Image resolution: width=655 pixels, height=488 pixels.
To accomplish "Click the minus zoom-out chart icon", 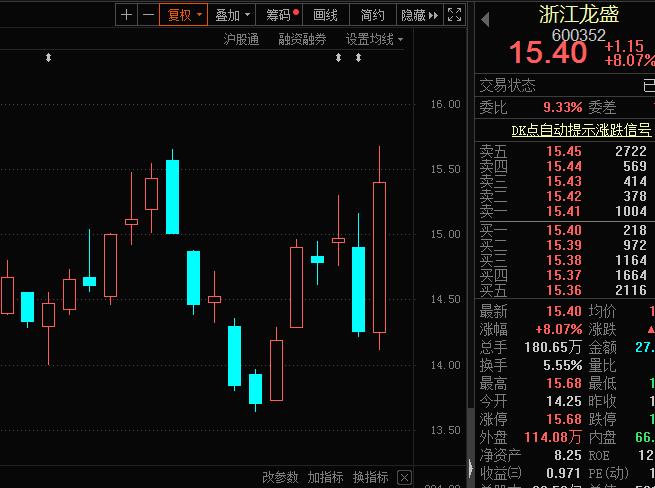I will (x=149, y=15).
